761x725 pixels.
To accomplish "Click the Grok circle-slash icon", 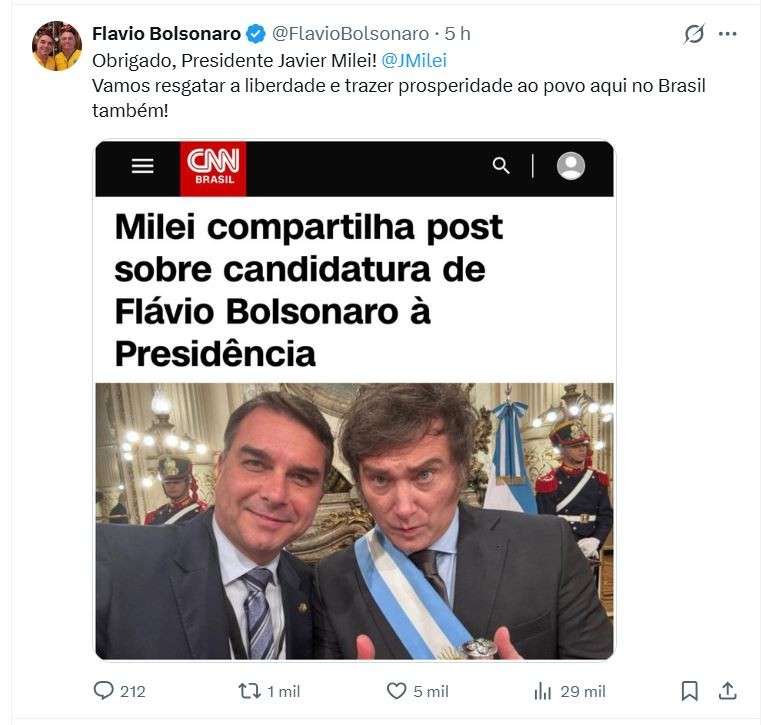I will 694,34.
